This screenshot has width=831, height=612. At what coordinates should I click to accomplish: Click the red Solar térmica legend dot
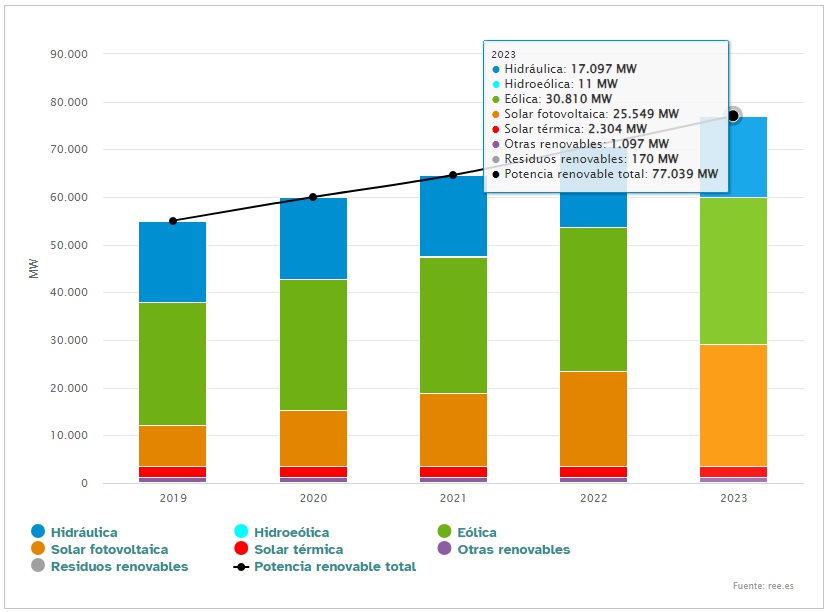tap(241, 548)
